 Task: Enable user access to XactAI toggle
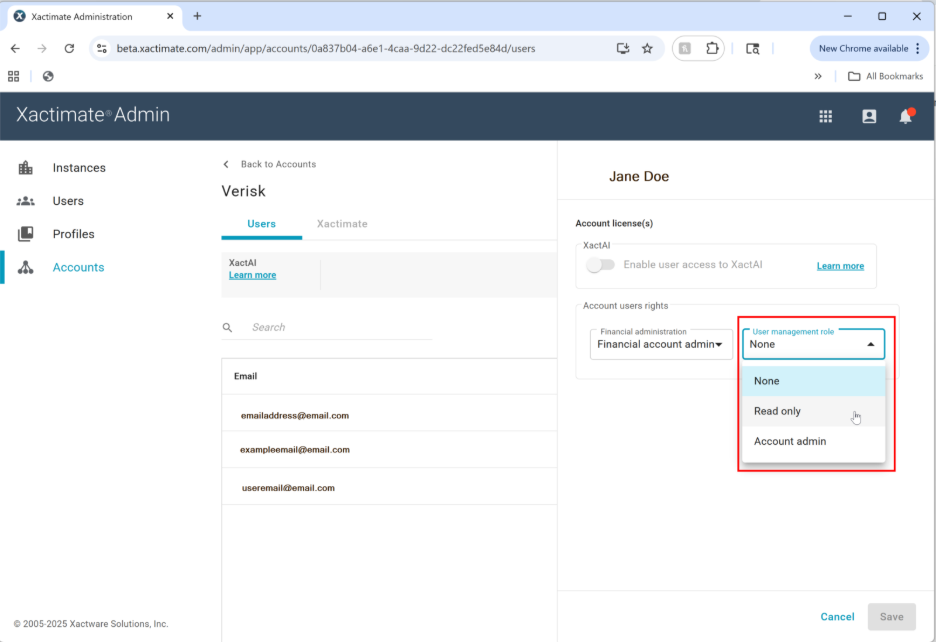point(601,265)
